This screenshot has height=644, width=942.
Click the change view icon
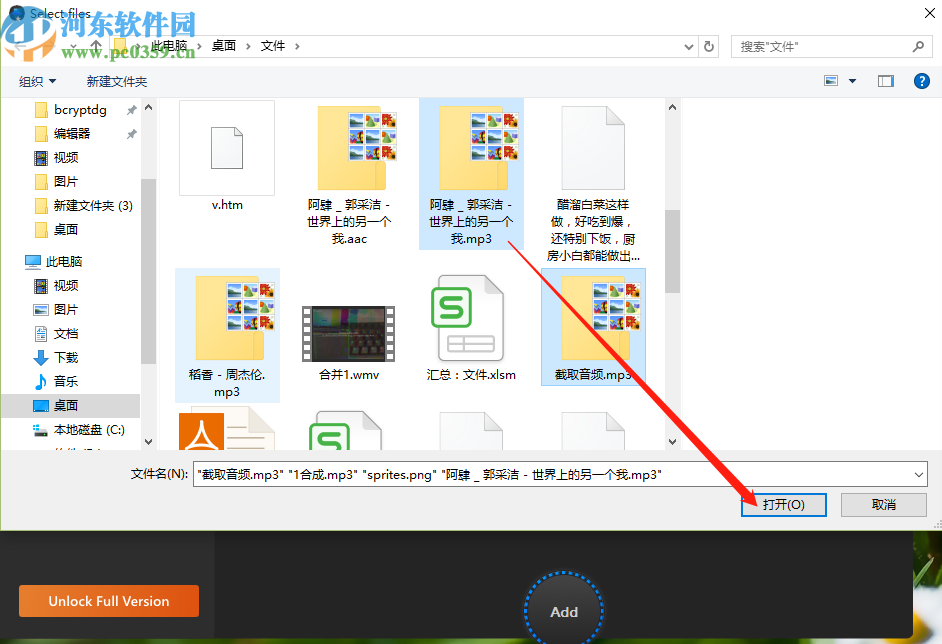pos(831,80)
